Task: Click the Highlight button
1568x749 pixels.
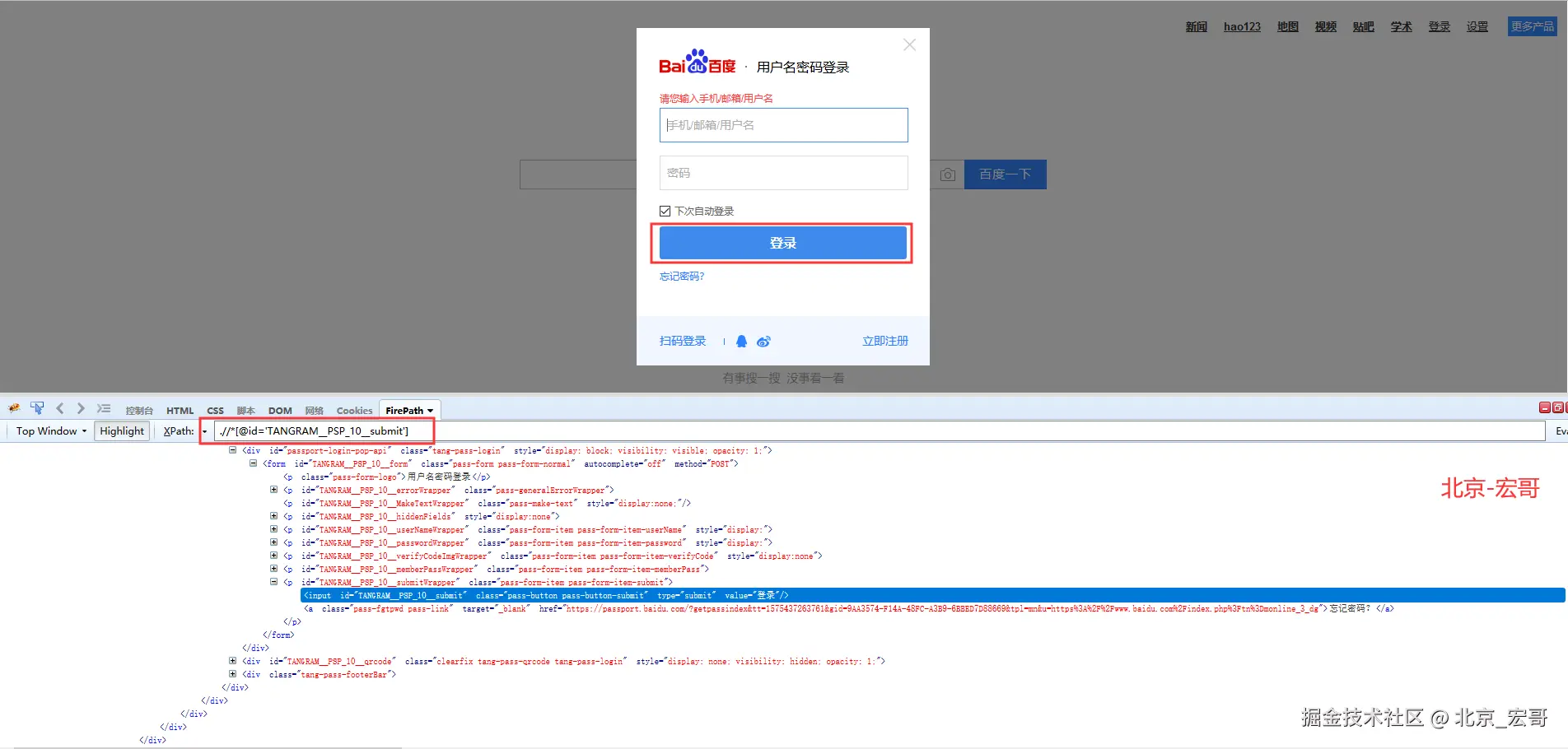Action: (x=122, y=431)
